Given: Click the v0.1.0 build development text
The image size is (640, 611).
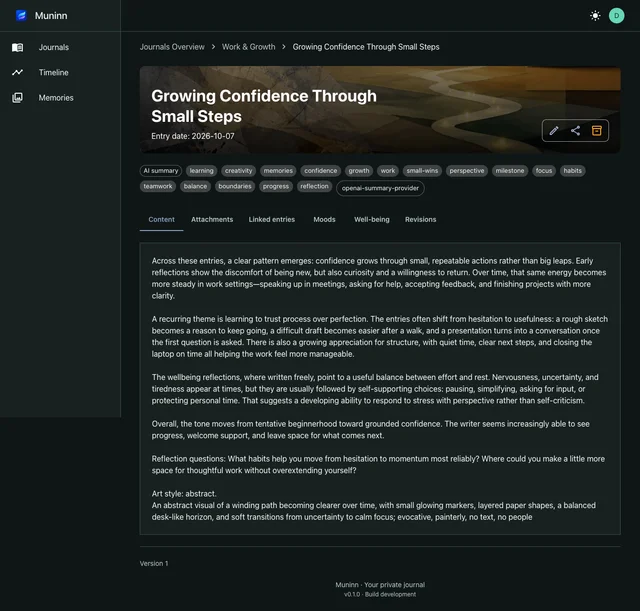Looking at the screenshot, I should point(380,594).
